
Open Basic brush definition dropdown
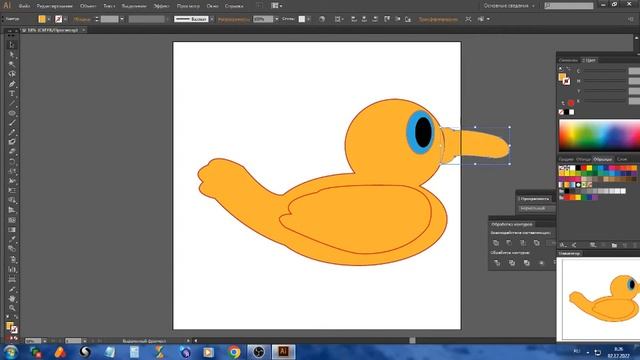coord(212,19)
